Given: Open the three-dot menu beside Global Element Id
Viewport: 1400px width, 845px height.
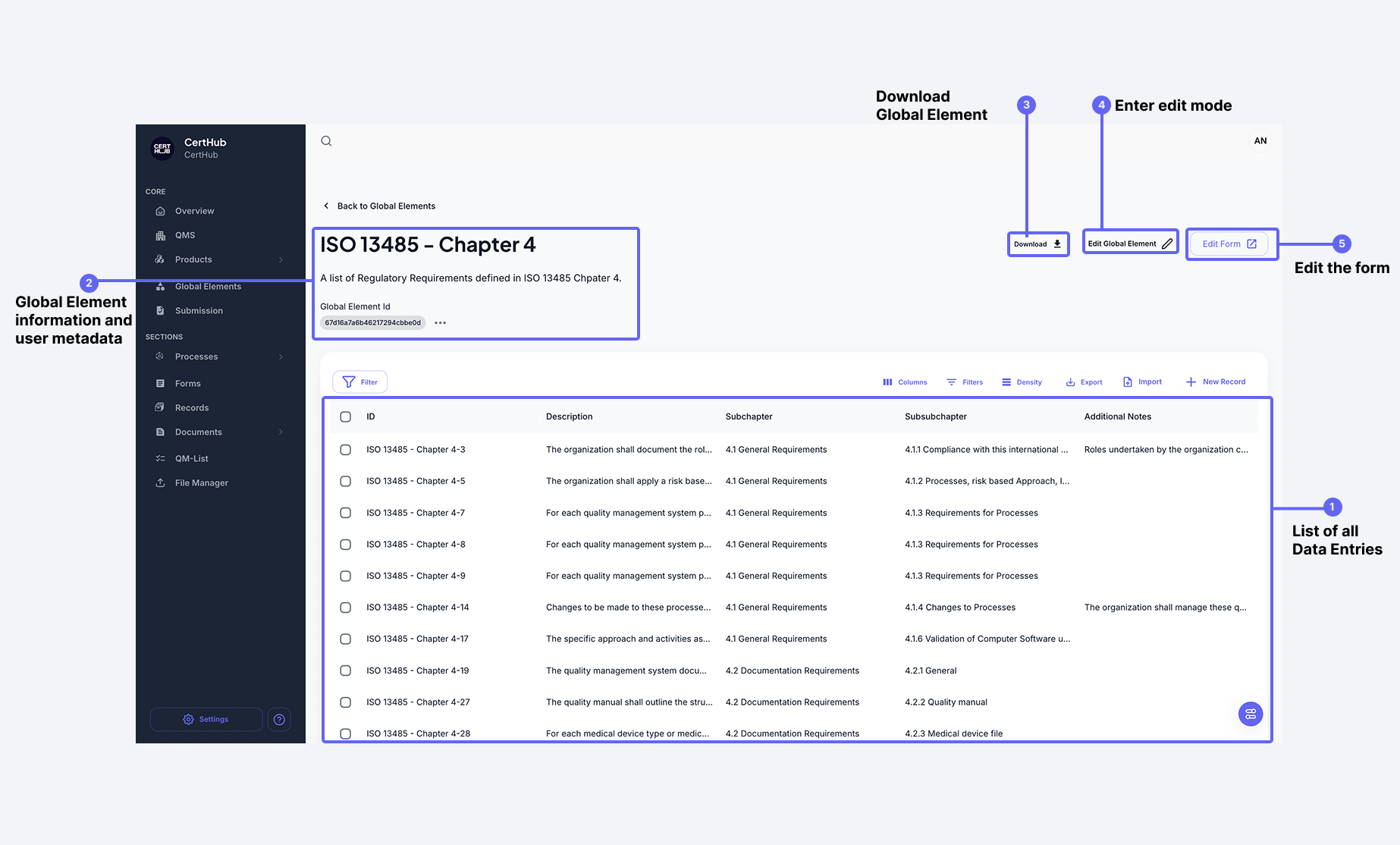Looking at the screenshot, I should click(440, 323).
